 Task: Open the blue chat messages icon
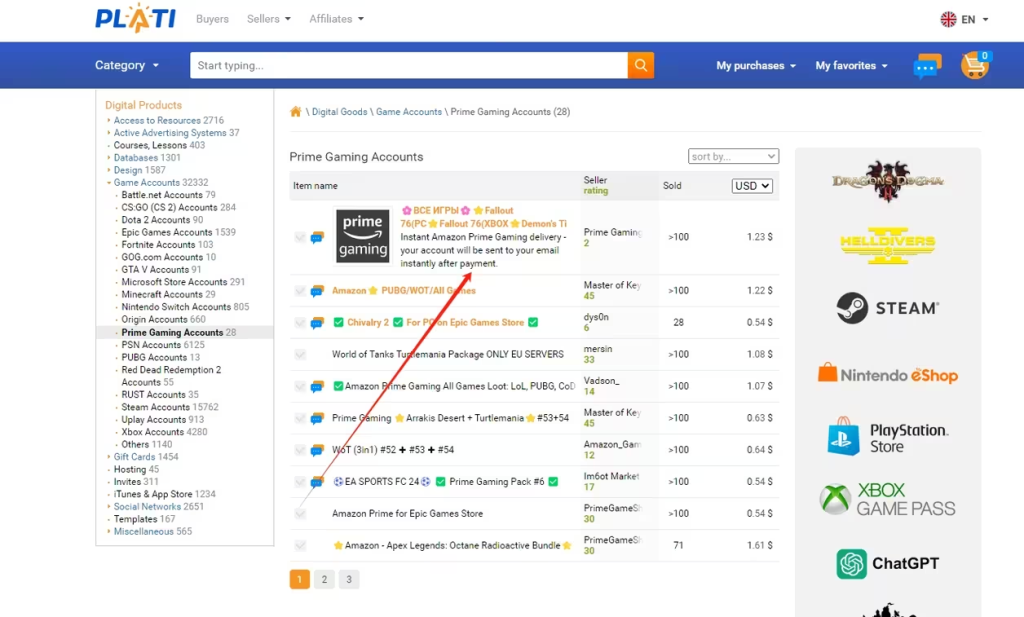(927, 66)
